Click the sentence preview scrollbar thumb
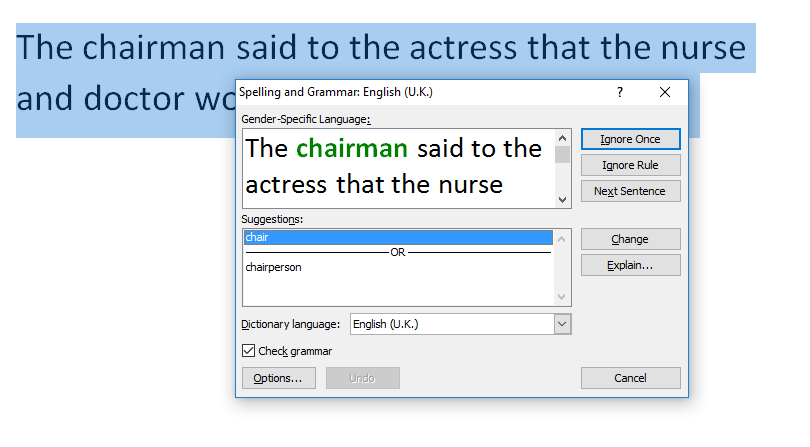Viewport: 810px width, 447px height. [562, 154]
